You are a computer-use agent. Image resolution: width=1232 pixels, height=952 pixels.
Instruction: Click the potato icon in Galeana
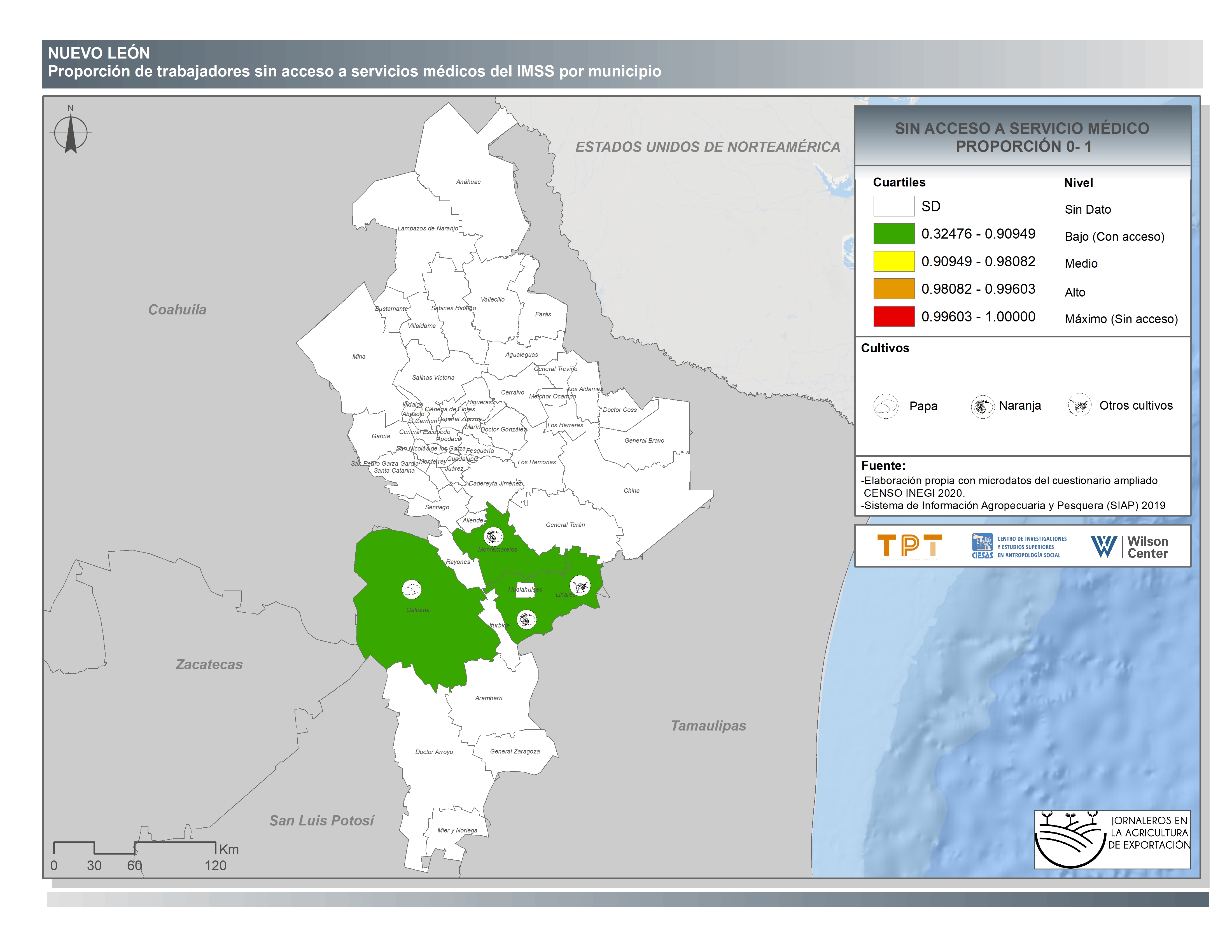pos(412,590)
